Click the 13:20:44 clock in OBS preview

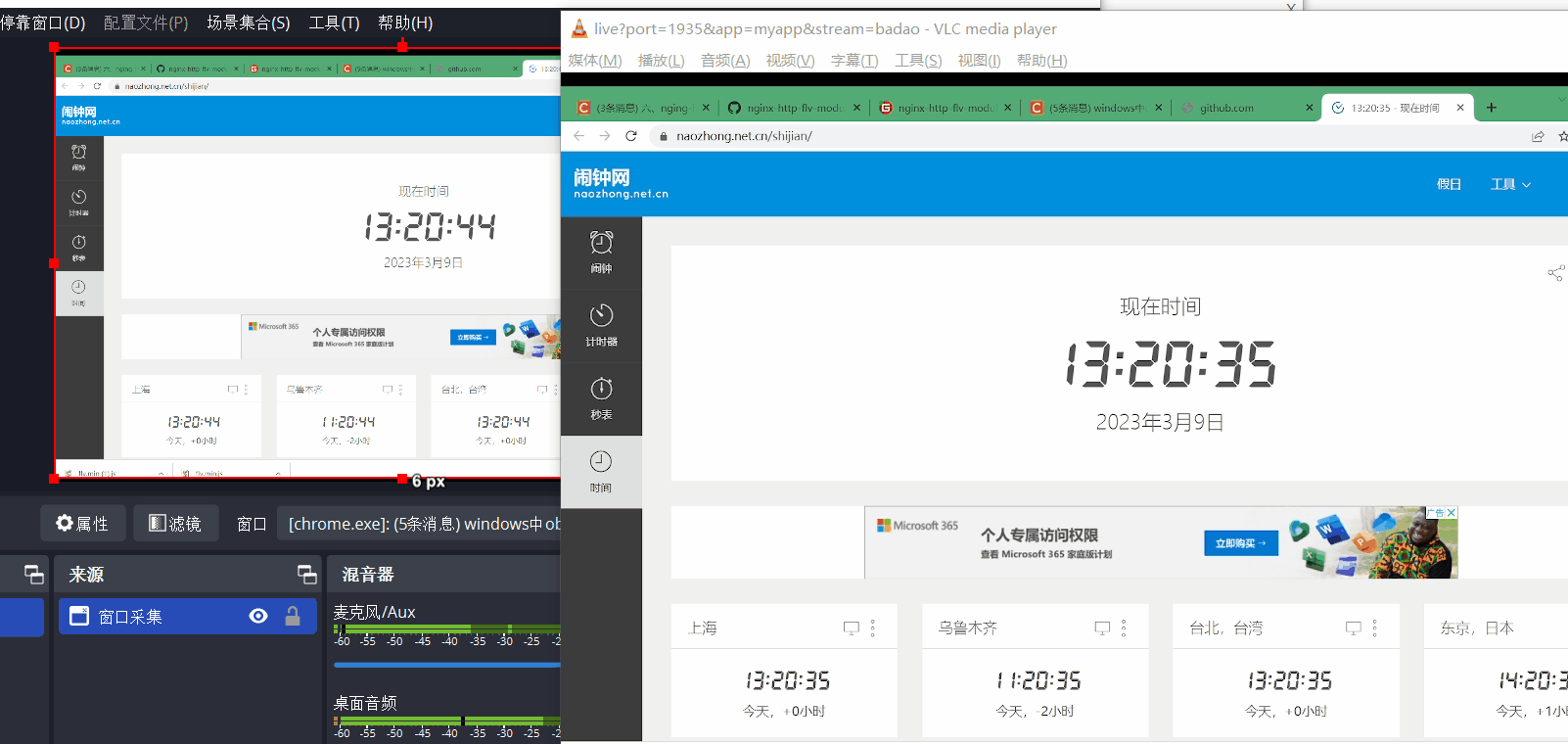430,227
